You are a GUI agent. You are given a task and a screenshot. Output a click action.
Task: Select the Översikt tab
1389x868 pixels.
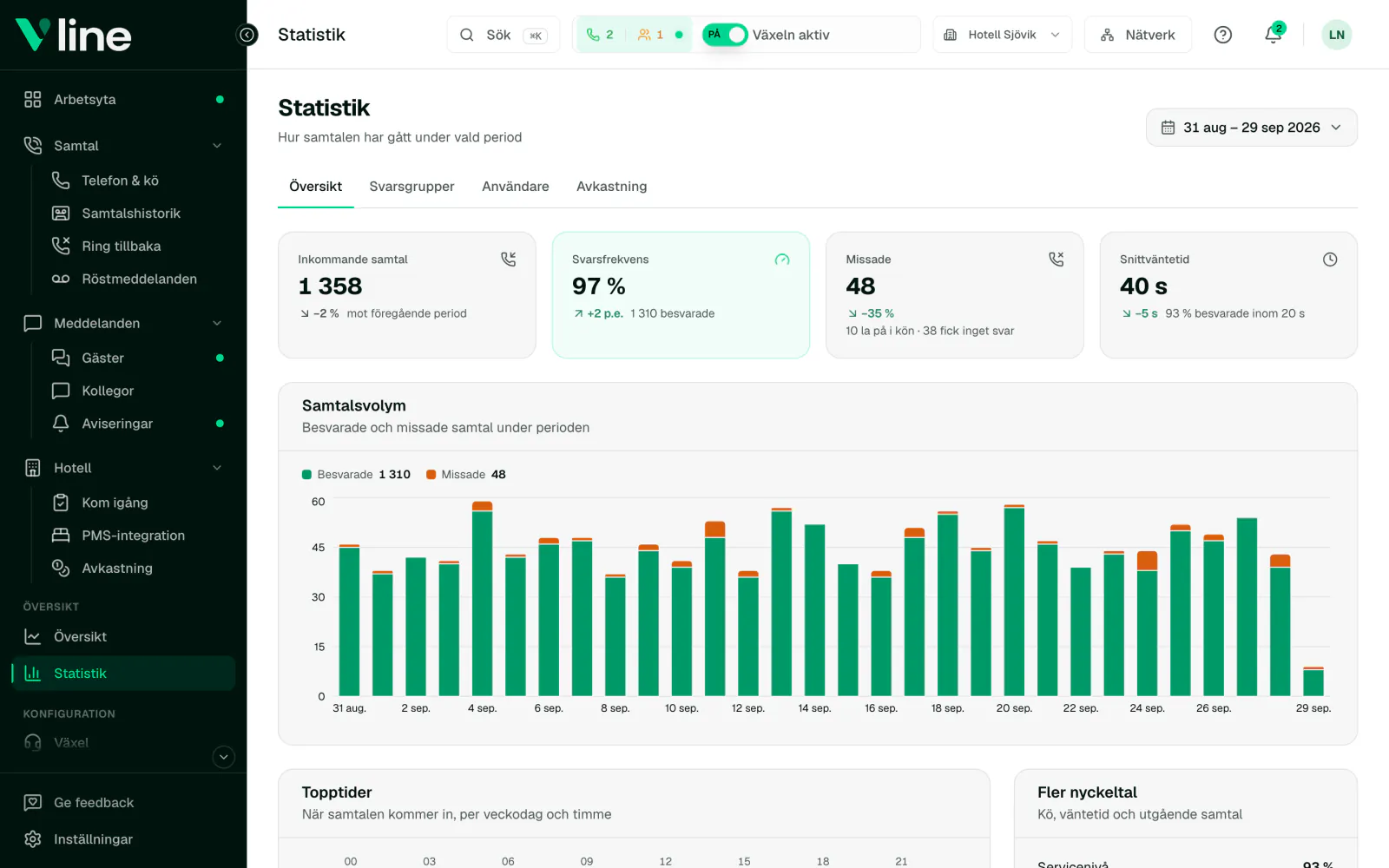315,187
